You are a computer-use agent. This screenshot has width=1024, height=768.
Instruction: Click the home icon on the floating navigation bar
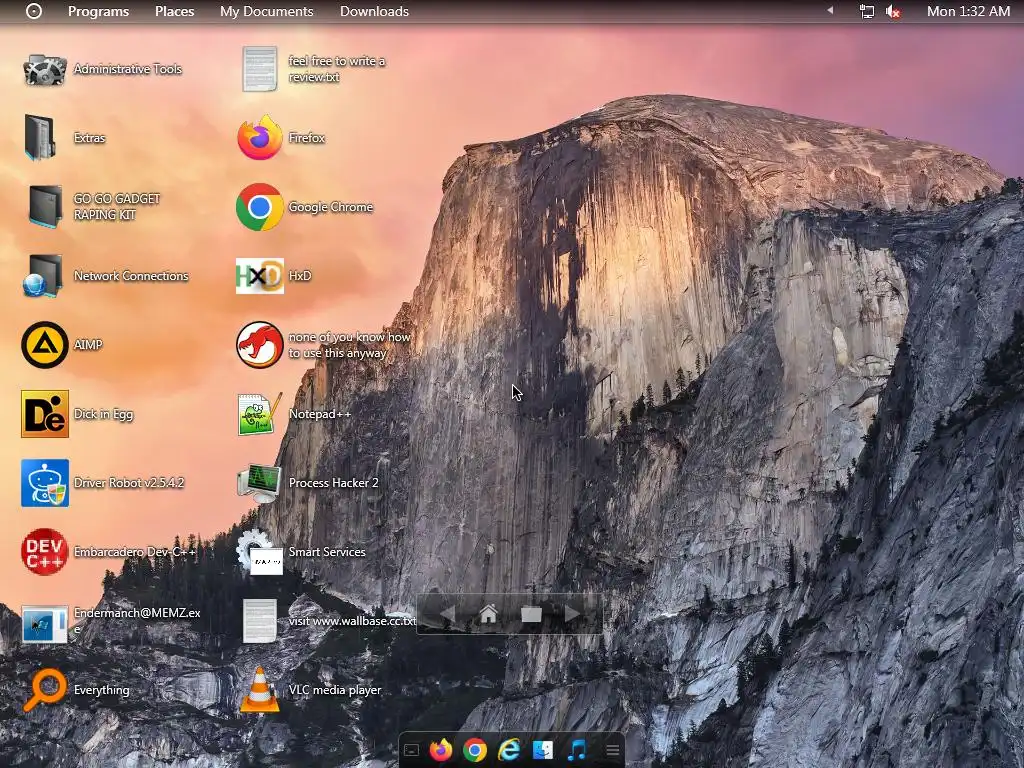click(x=488, y=614)
